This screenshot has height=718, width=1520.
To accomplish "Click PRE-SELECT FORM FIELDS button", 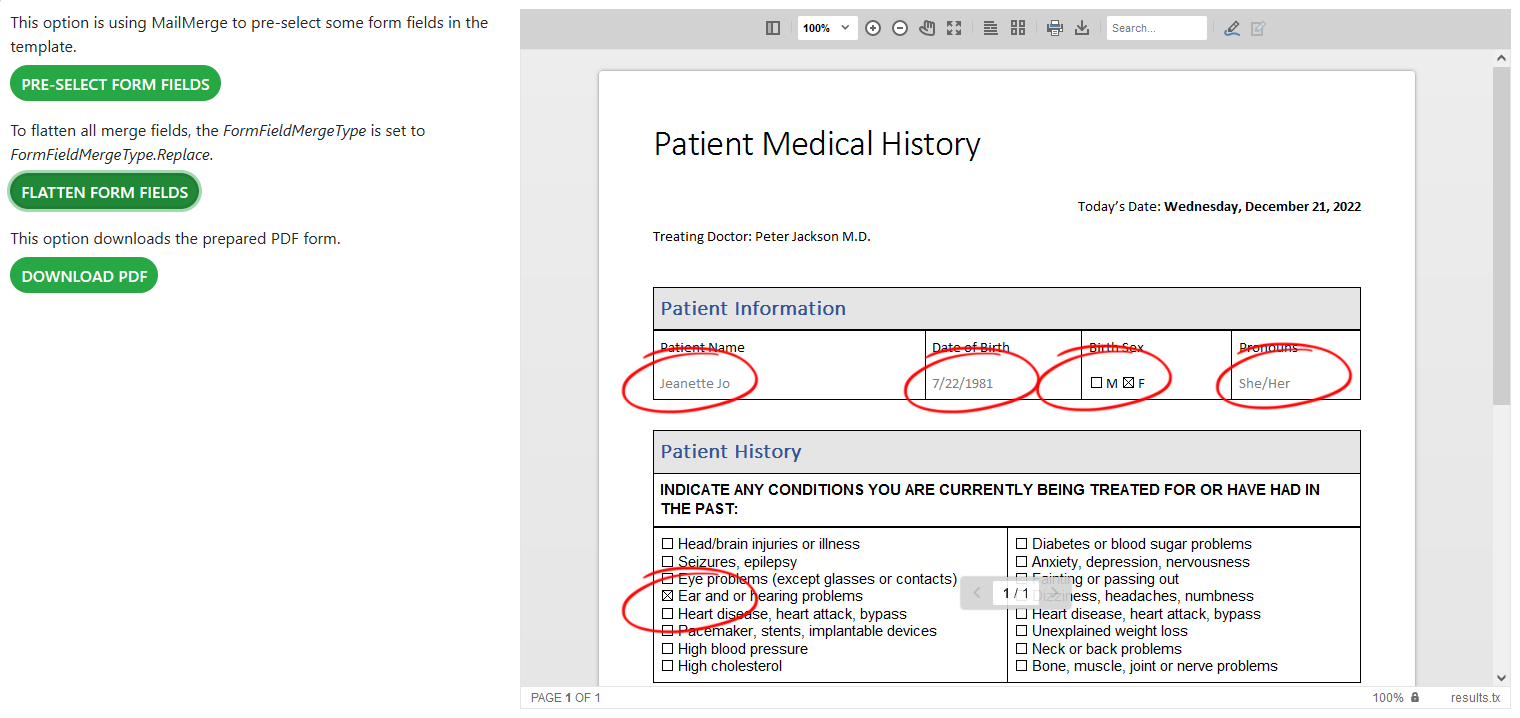I will [x=115, y=84].
